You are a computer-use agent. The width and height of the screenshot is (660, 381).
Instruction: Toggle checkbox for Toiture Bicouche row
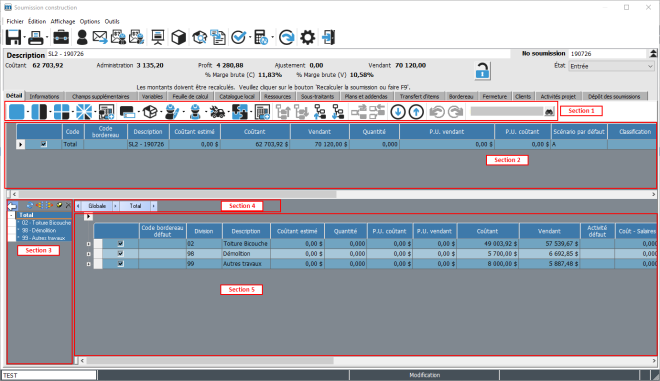click(x=121, y=243)
